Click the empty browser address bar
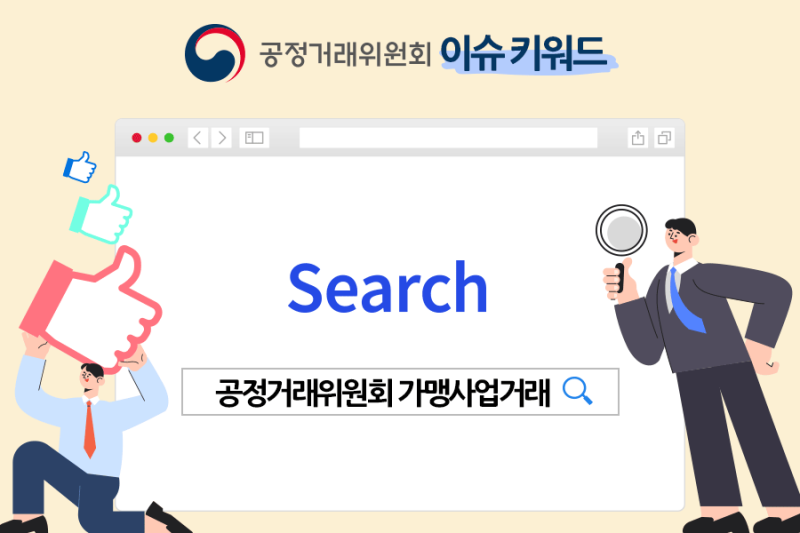The height and width of the screenshot is (533, 800). (x=448, y=138)
